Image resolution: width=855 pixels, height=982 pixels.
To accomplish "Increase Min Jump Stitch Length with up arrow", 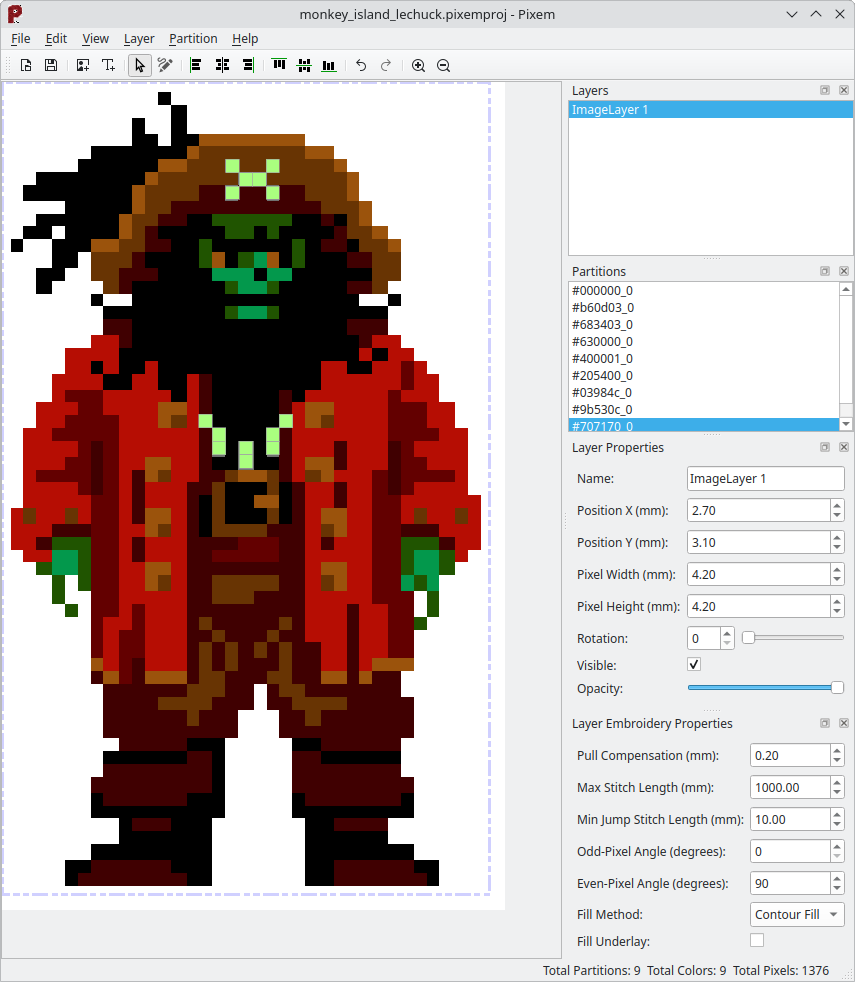I will point(837,814).
